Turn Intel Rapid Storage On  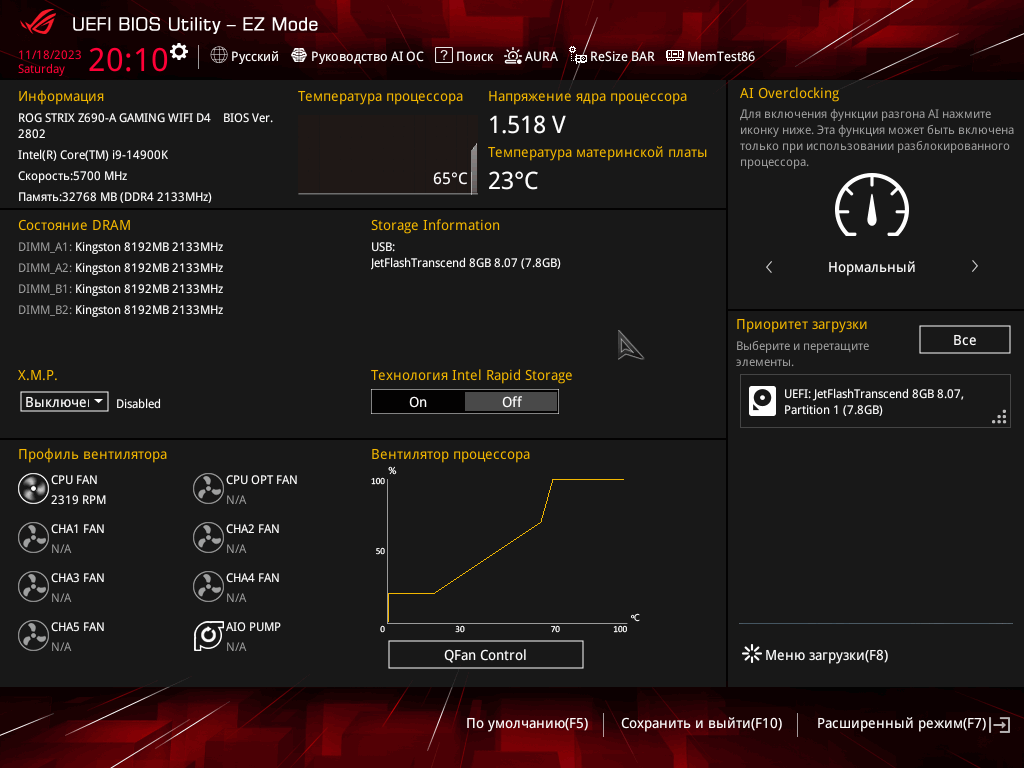tap(418, 402)
